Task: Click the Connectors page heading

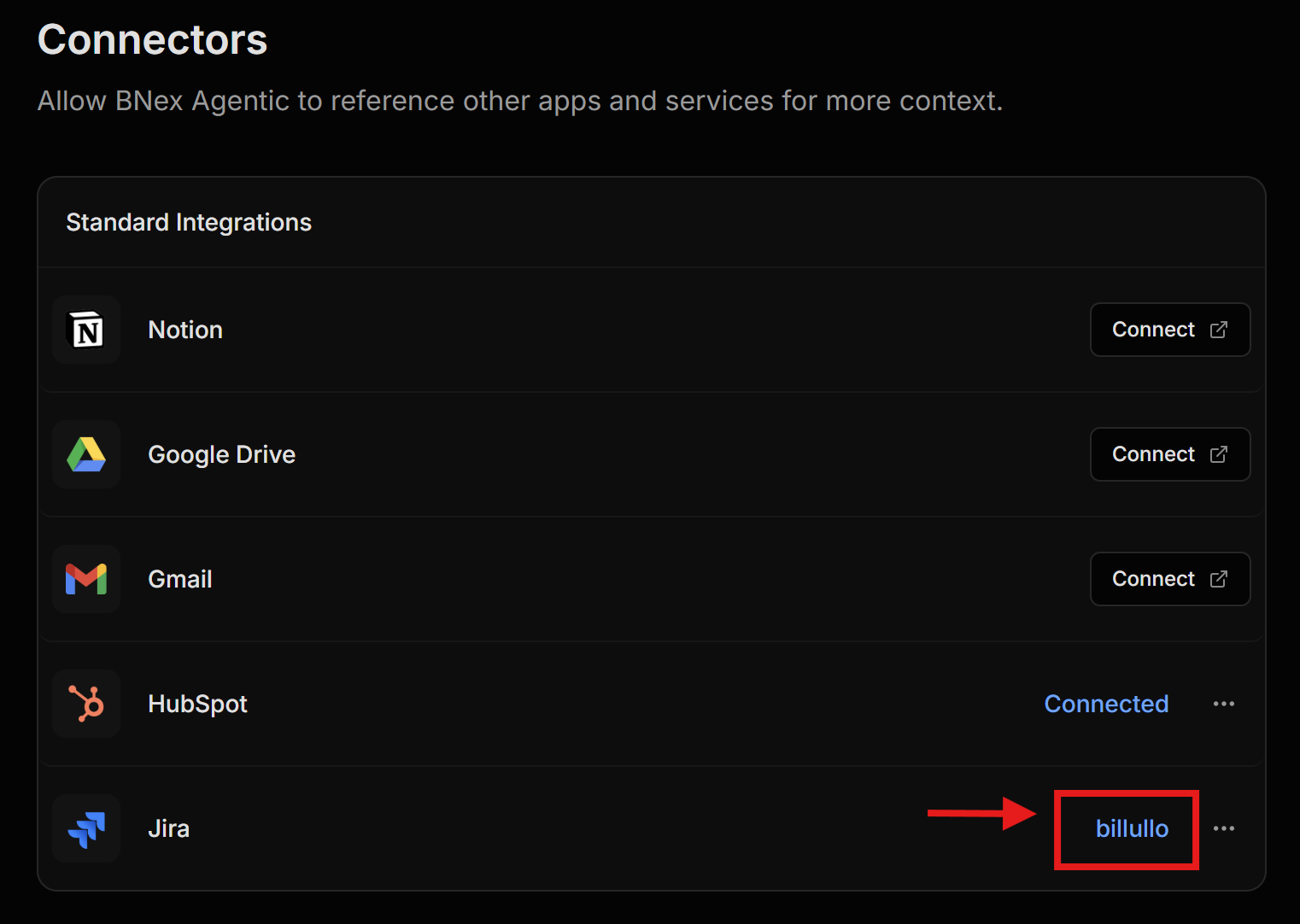Action: point(152,39)
